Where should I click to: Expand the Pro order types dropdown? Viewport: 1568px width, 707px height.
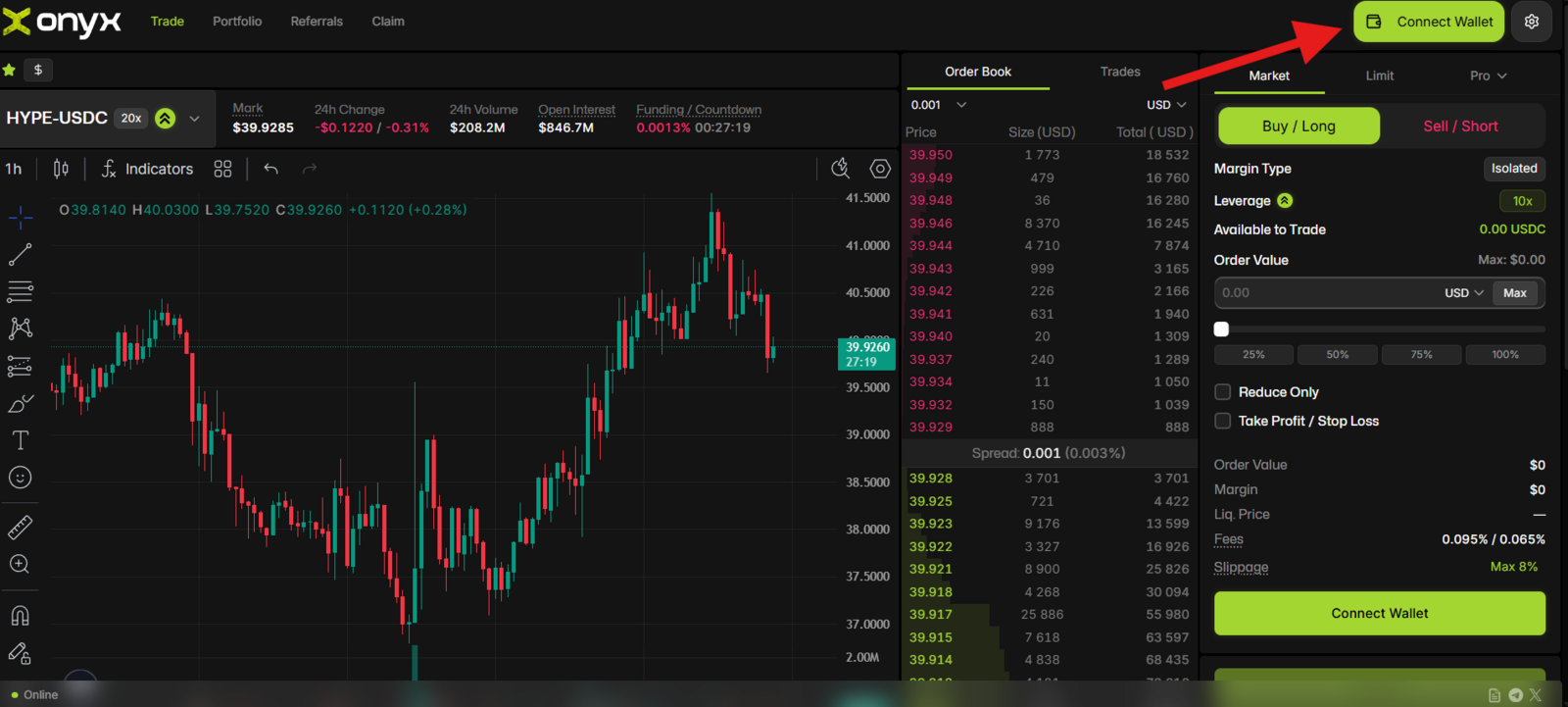click(x=1488, y=76)
